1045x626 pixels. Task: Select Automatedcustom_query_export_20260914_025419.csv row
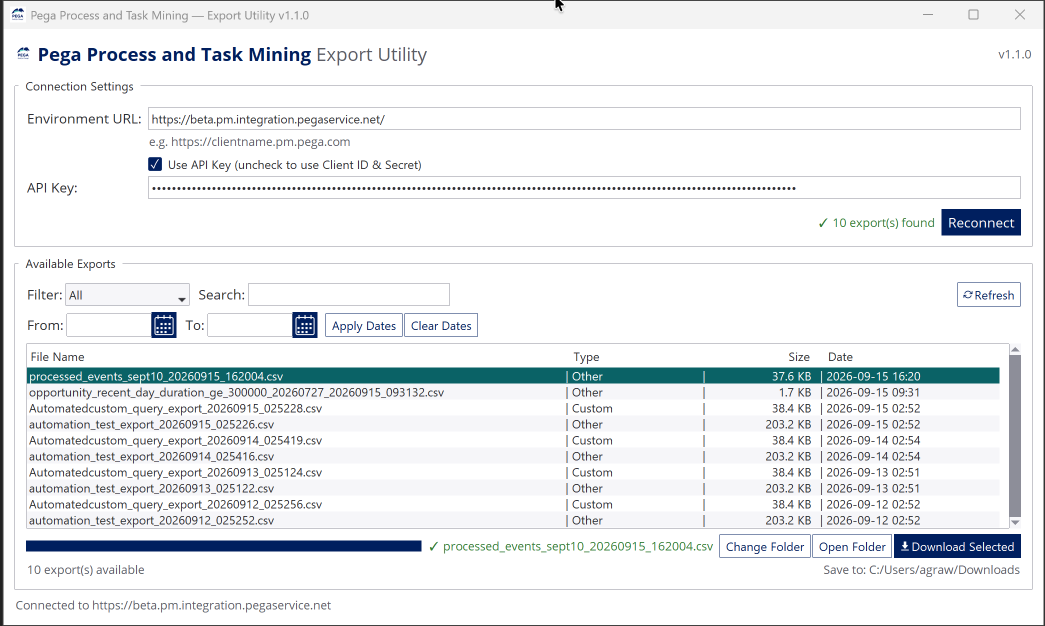513,440
